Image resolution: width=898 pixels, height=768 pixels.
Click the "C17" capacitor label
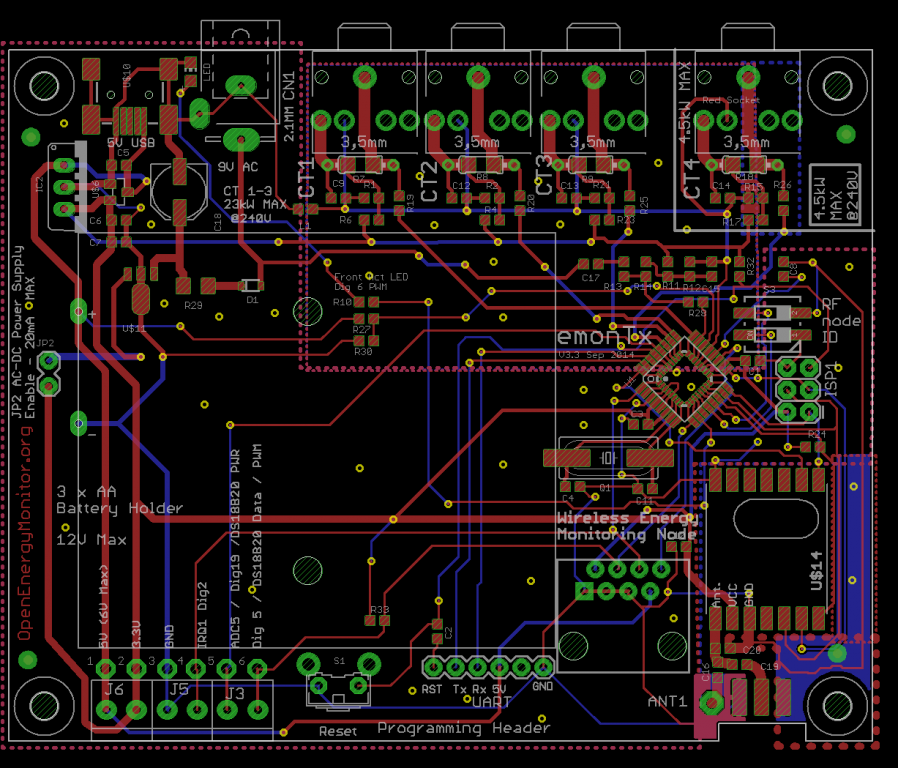pyautogui.click(x=590, y=278)
